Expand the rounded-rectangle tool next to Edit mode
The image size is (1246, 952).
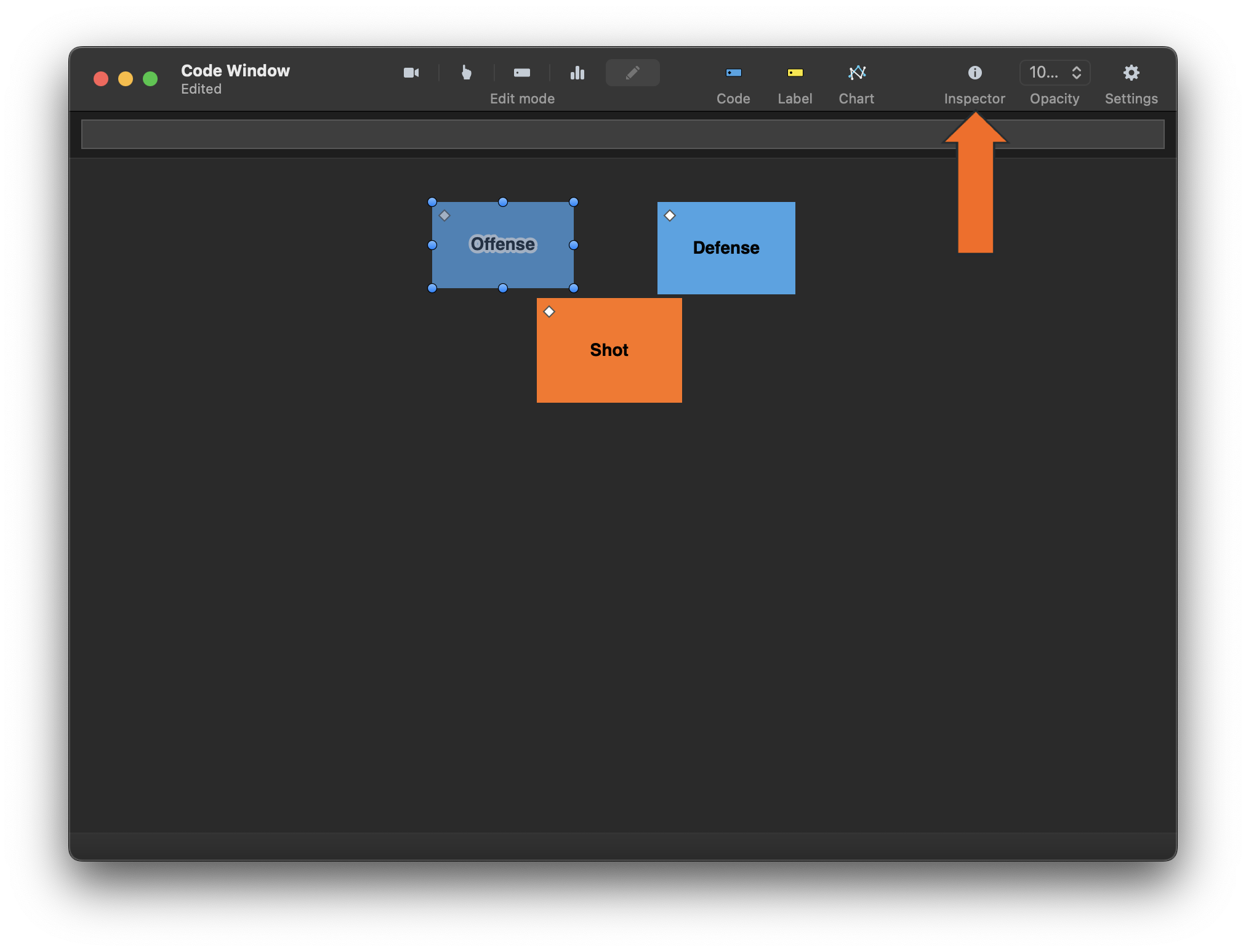coord(521,72)
